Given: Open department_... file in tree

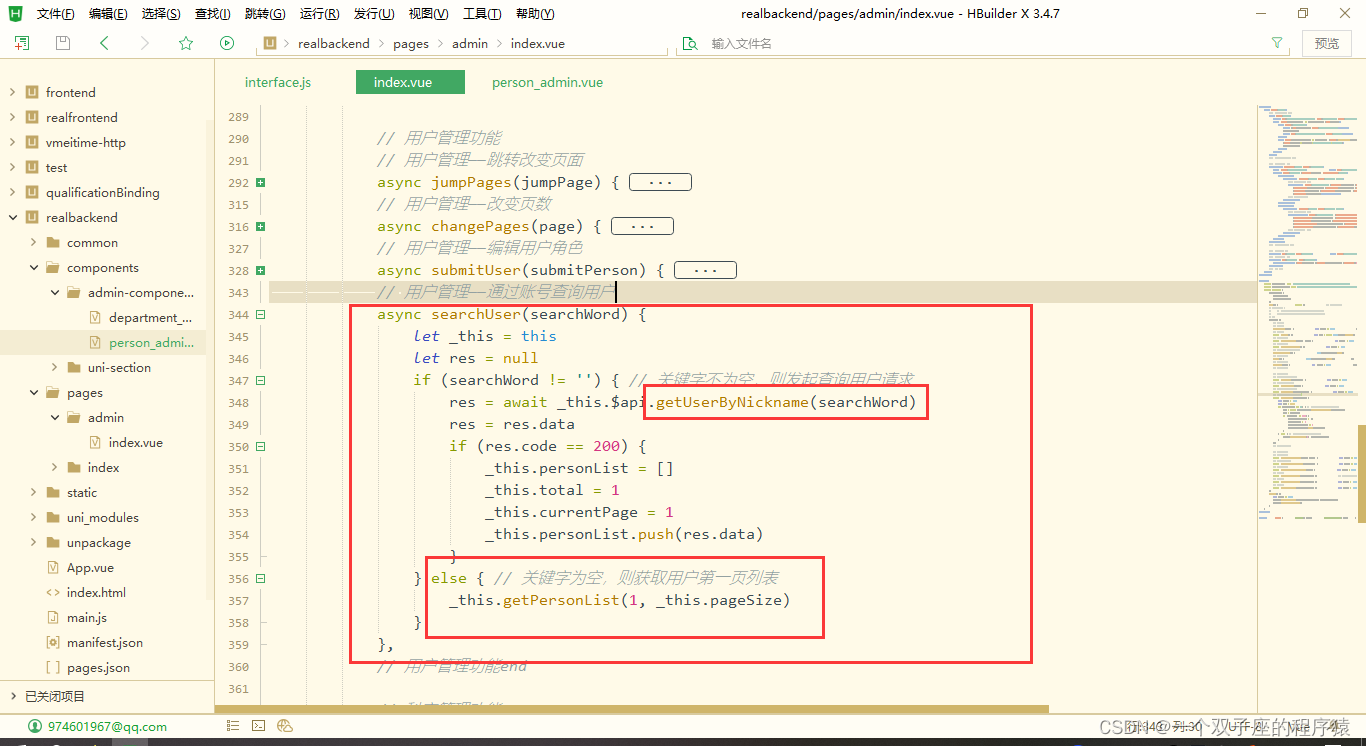Looking at the screenshot, I should (150, 317).
